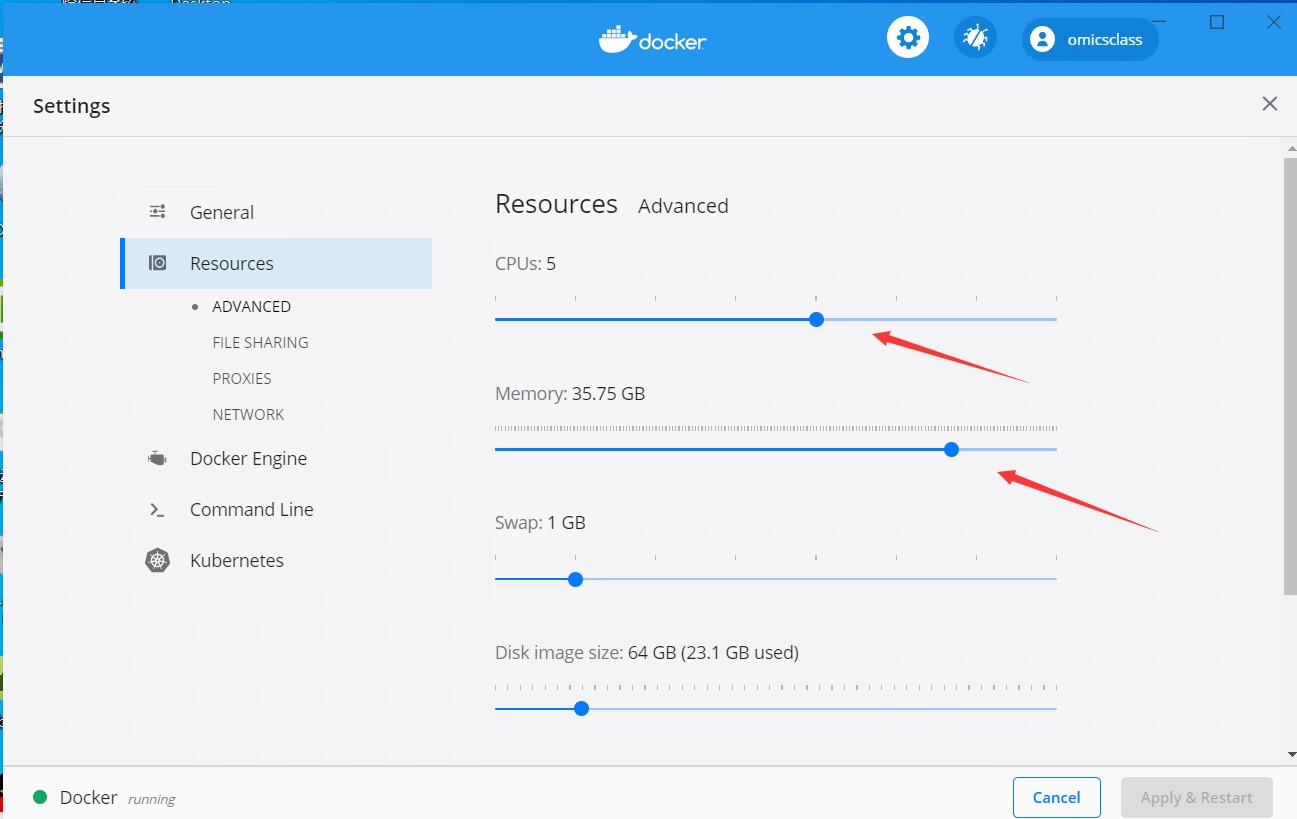Viewport: 1297px width, 819px height.
Task: Click the 'Memory: 35.75 GB' label
Action: 570,394
